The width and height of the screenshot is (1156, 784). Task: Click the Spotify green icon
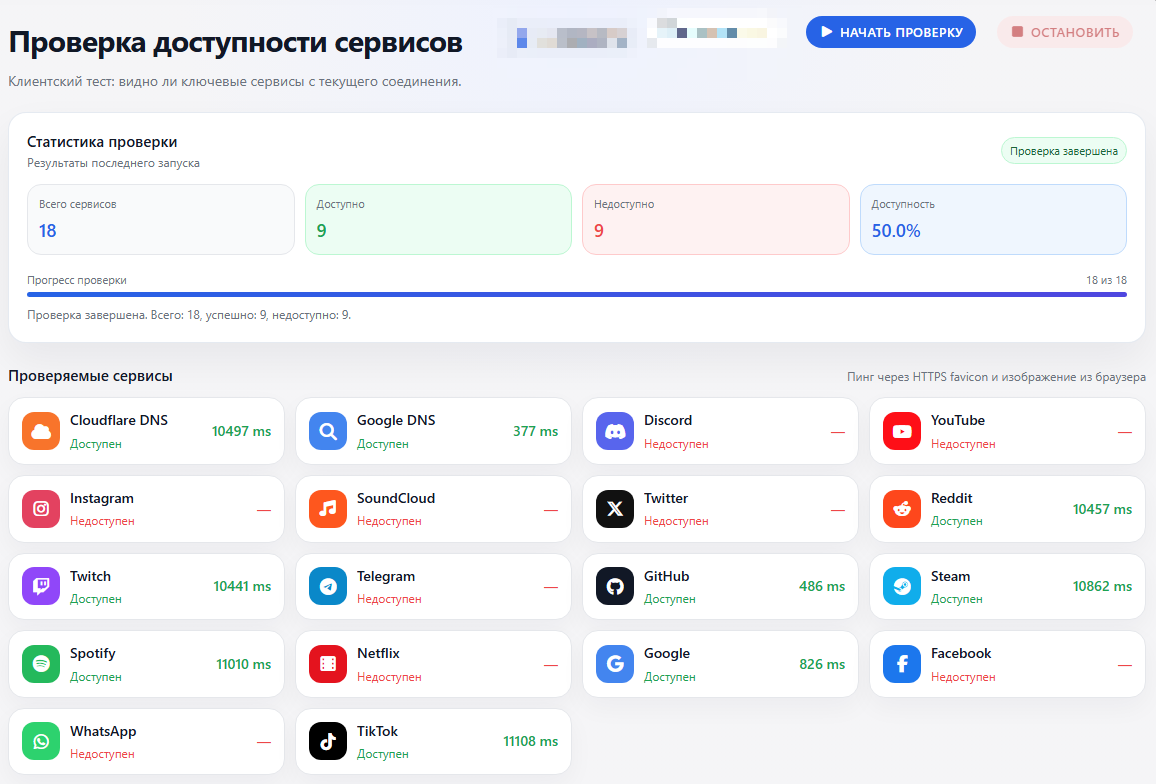coord(41,664)
